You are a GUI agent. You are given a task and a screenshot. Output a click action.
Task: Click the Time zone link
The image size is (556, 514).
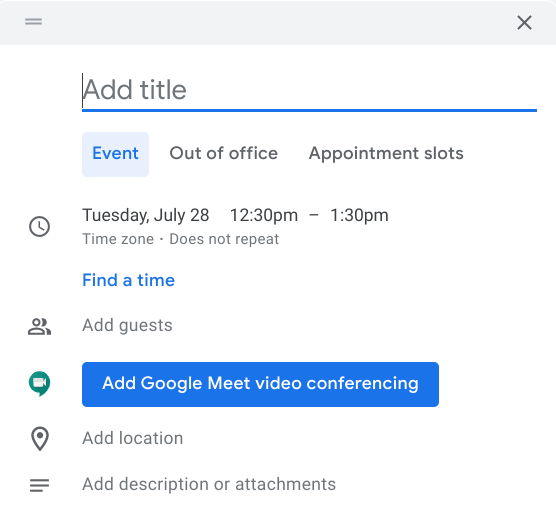118,239
